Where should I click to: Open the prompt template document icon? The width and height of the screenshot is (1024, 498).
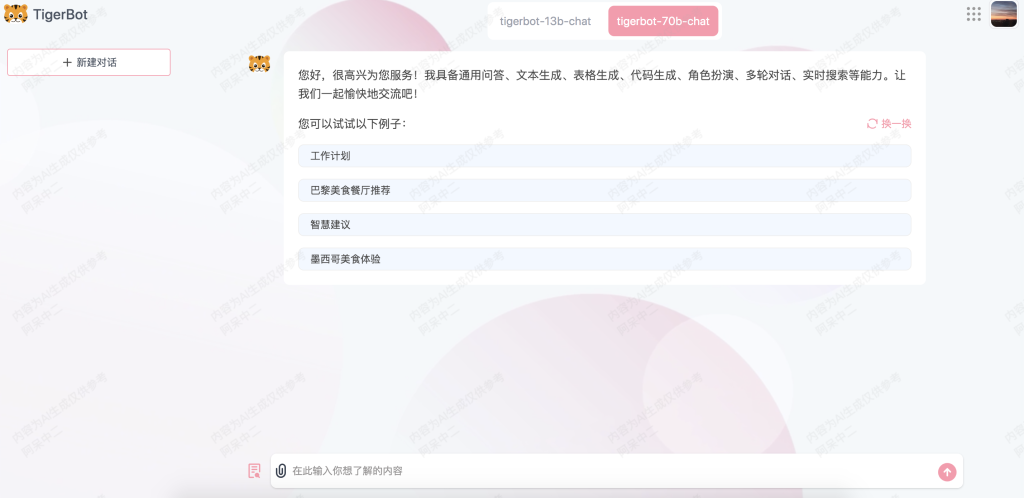click(254, 471)
